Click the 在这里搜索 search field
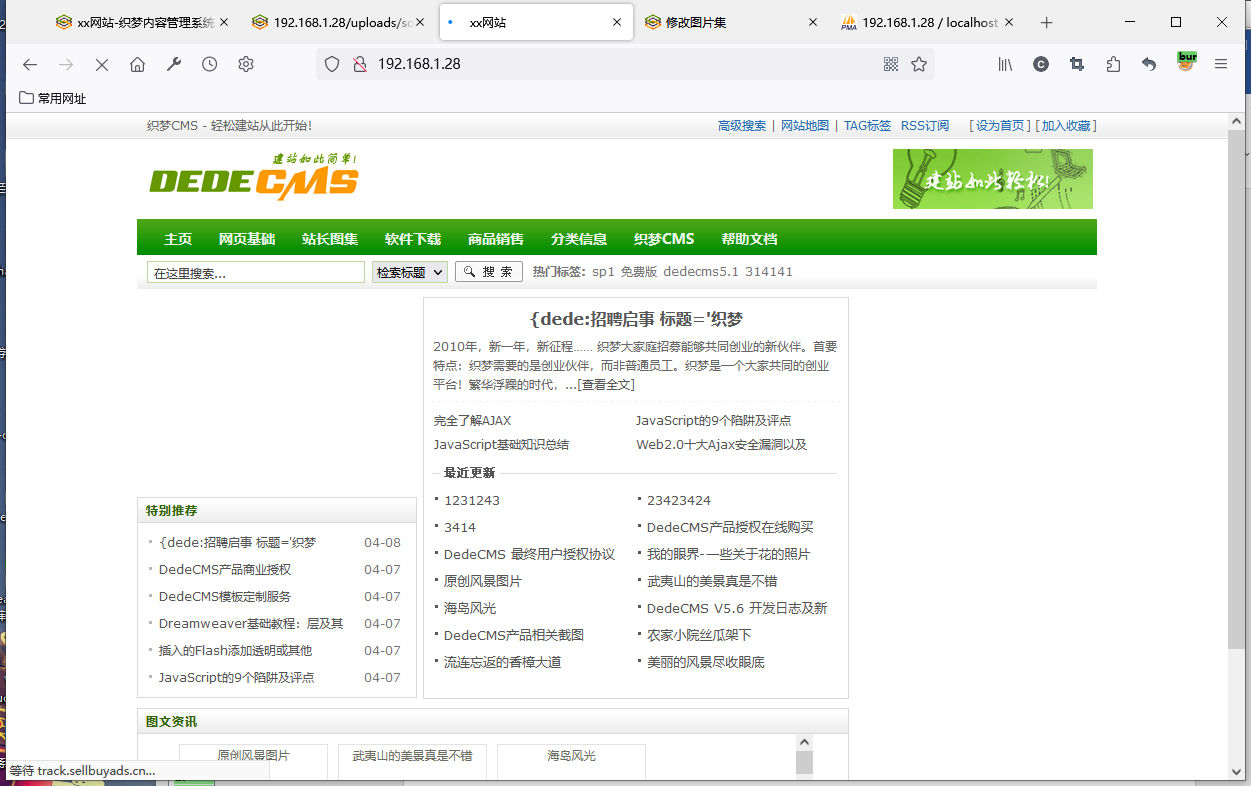 256,272
